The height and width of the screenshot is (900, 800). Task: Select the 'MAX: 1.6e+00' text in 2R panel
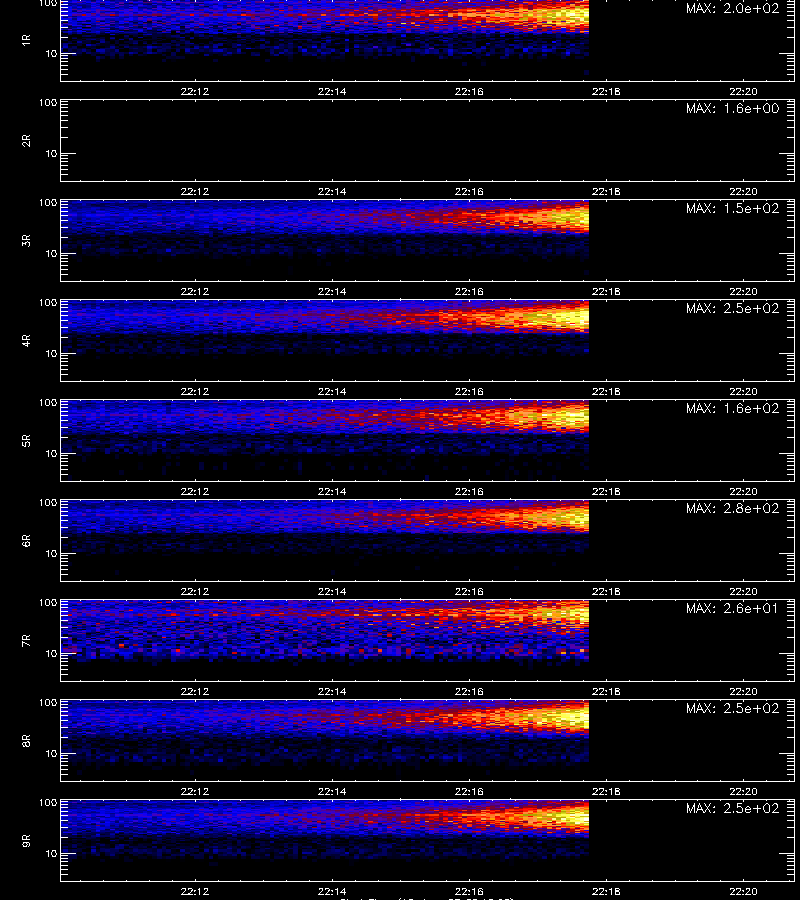click(733, 108)
